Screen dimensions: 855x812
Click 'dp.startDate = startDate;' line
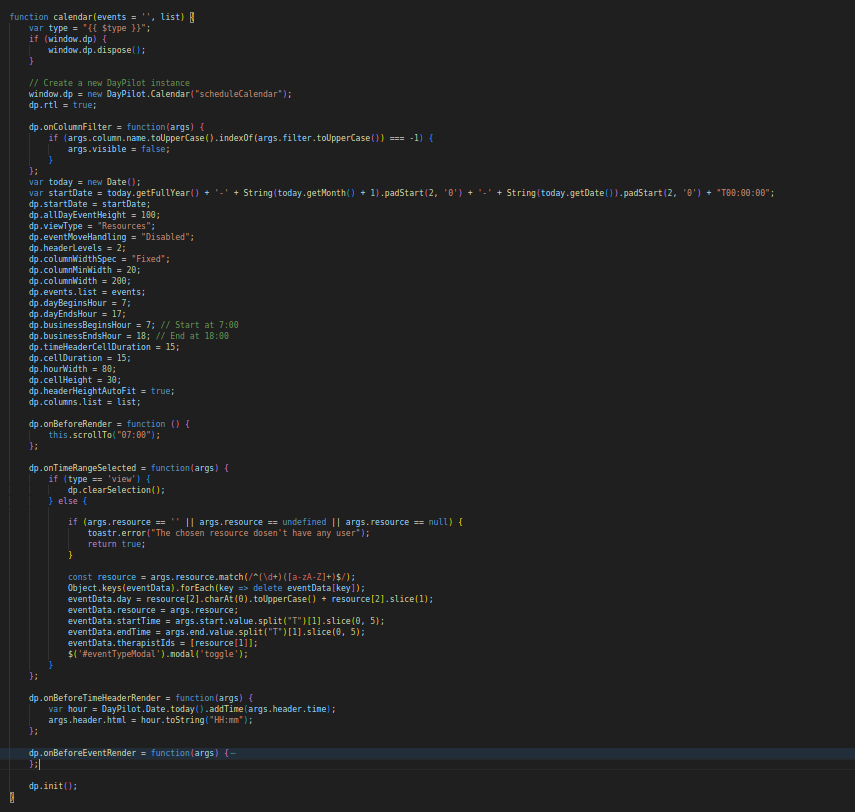coord(89,204)
